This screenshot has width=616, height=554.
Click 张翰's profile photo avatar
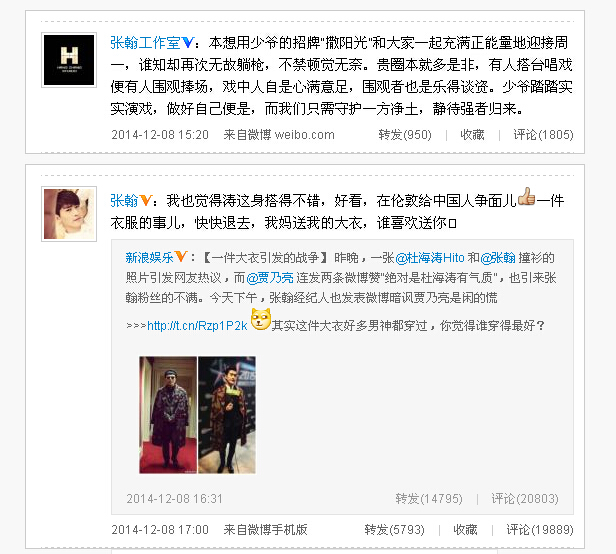69,214
